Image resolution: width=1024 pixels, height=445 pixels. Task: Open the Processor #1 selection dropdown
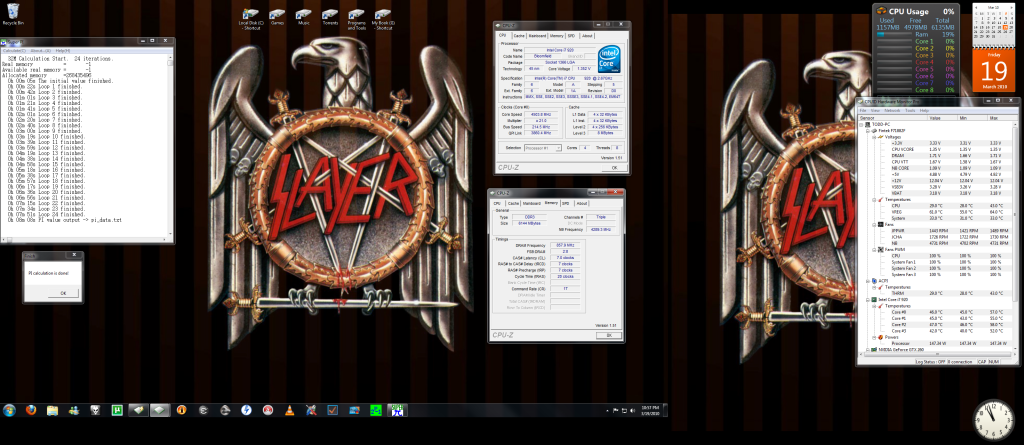point(543,148)
